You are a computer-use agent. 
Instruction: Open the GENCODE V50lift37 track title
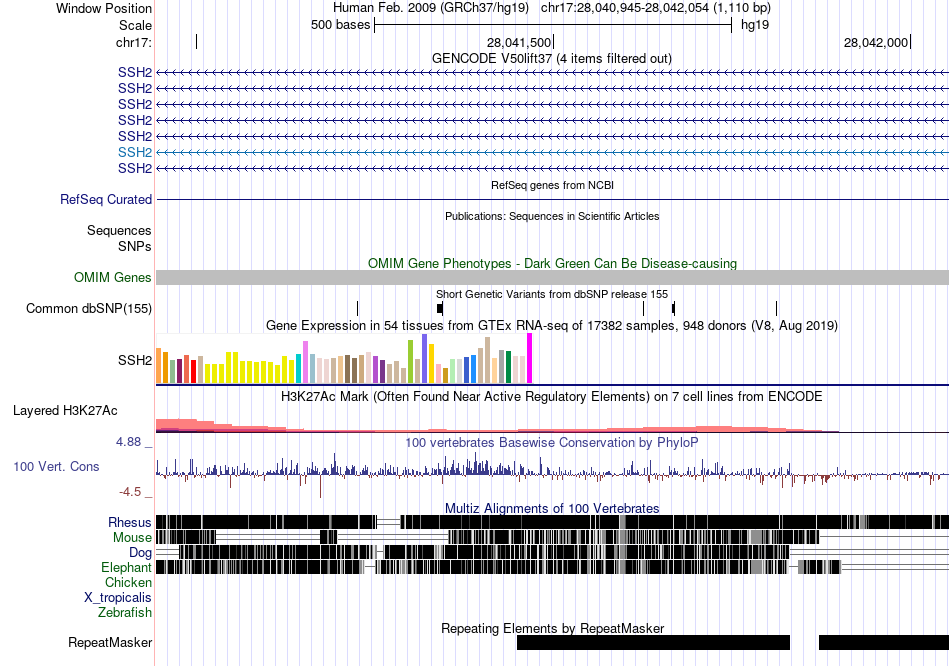click(x=552, y=59)
